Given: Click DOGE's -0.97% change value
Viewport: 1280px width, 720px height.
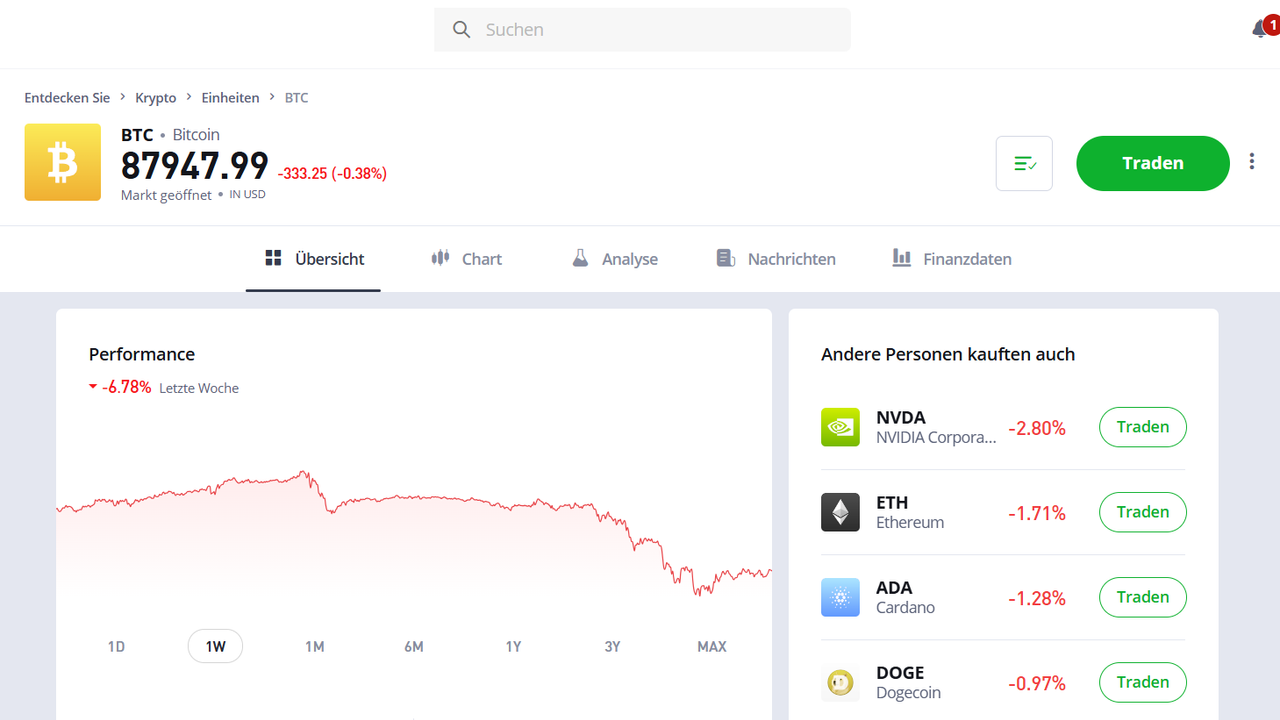Looking at the screenshot, I should [x=1037, y=684].
